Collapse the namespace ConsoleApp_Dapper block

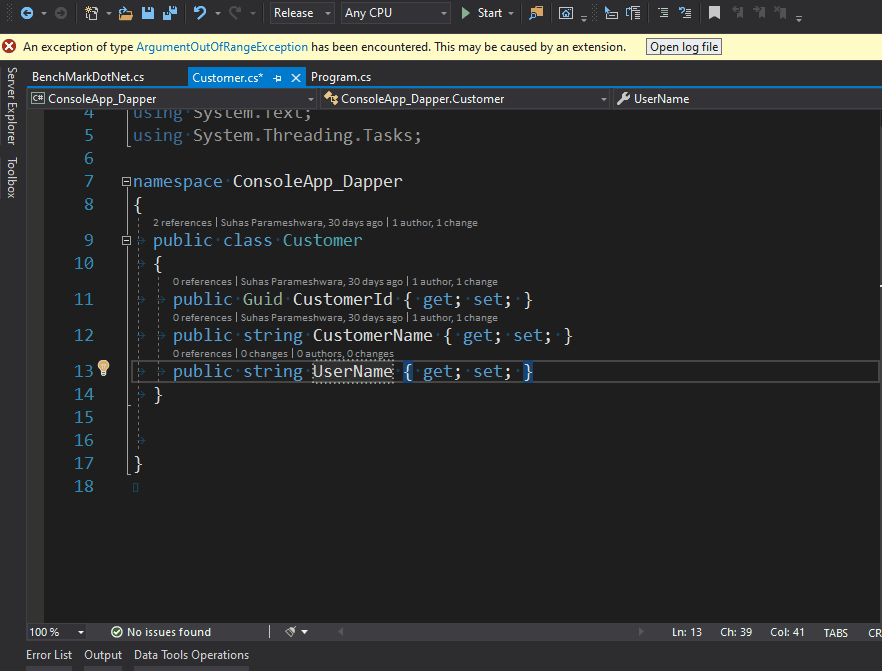126,182
